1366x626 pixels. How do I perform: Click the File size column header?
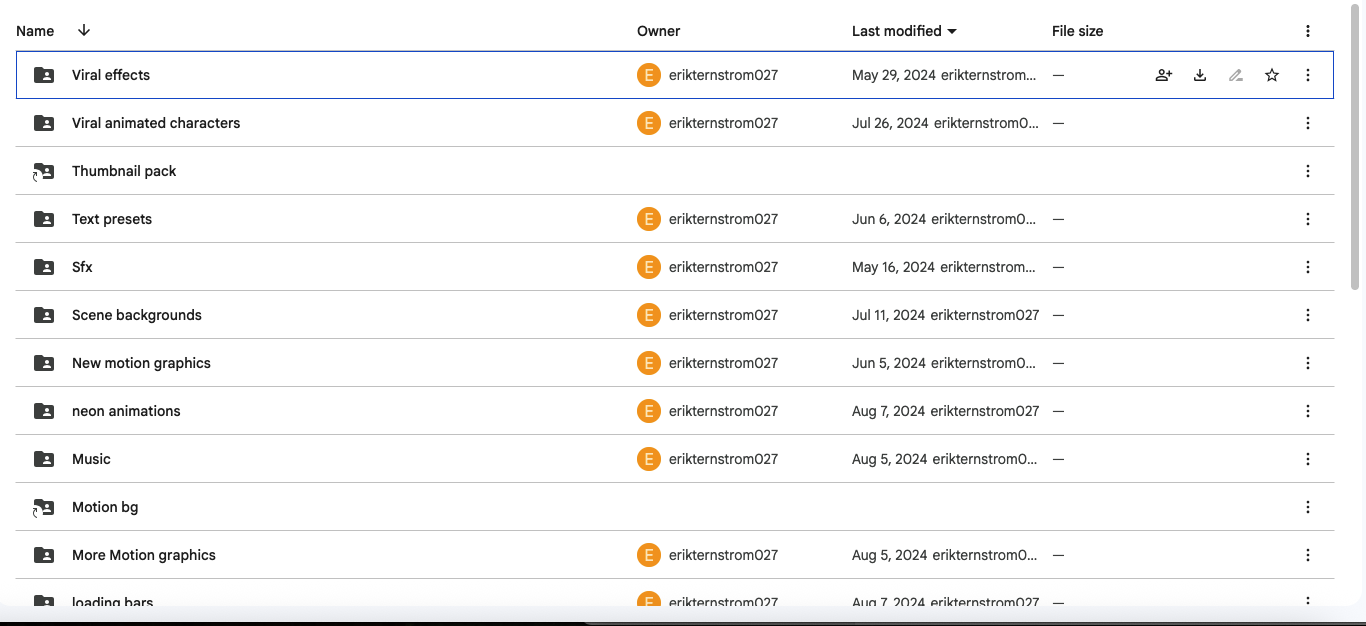click(1077, 31)
